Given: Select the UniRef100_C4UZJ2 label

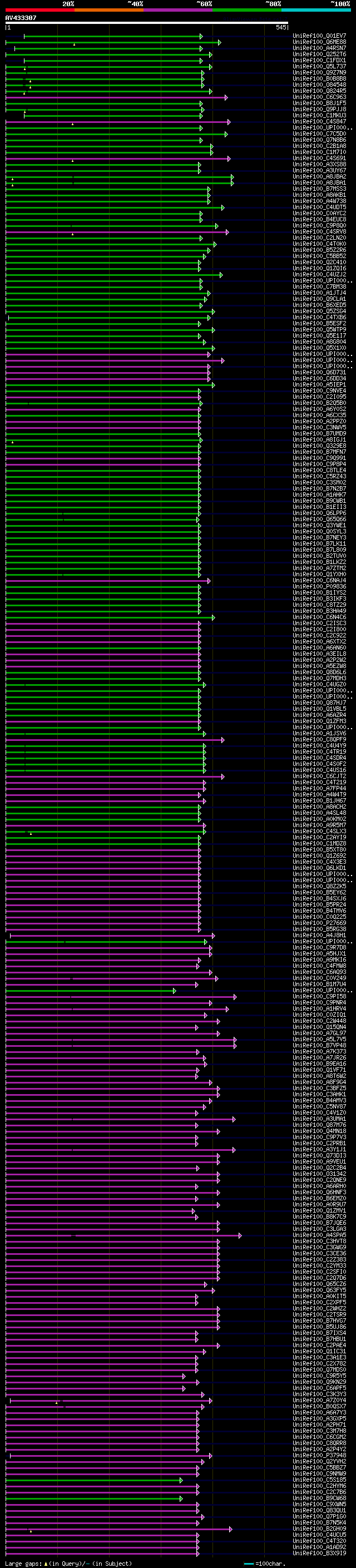Looking at the screenshot, I should pyautogui.click(x=319, y=275).
